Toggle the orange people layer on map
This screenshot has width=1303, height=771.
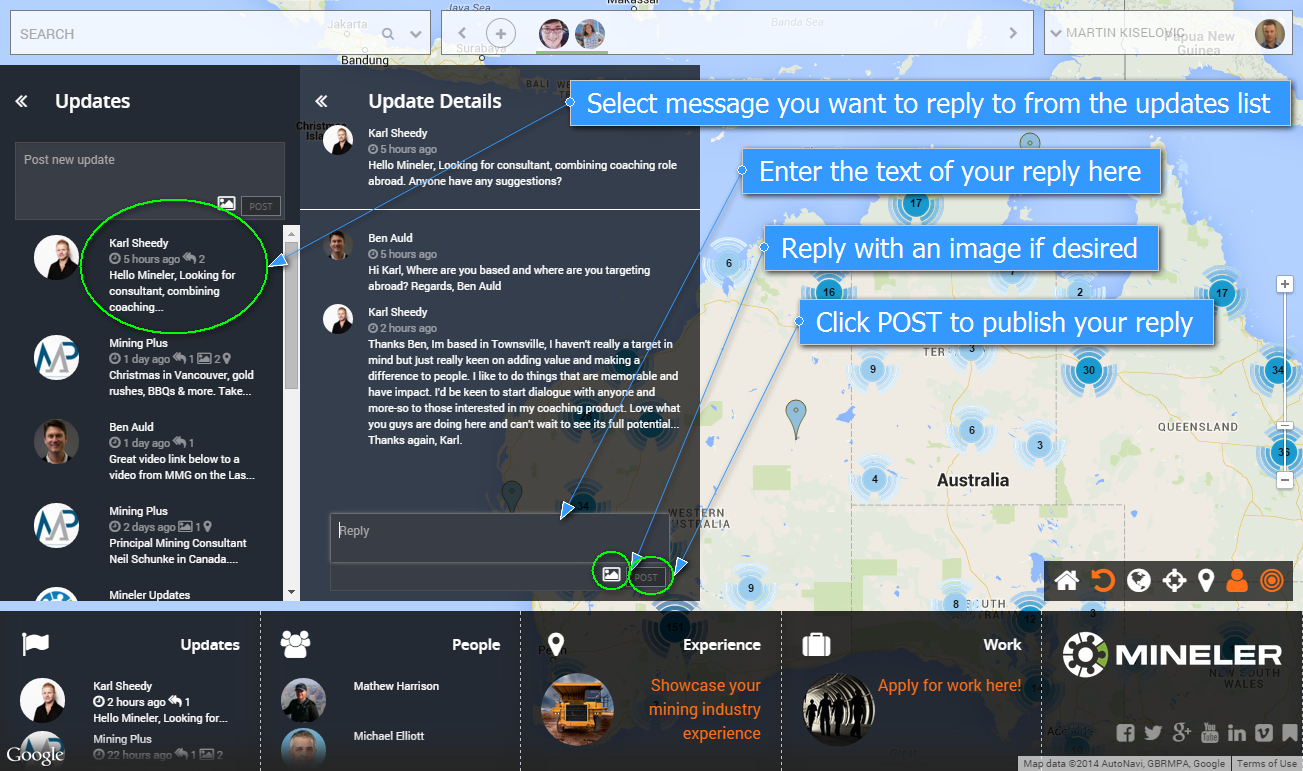(x=1237, y=581)
